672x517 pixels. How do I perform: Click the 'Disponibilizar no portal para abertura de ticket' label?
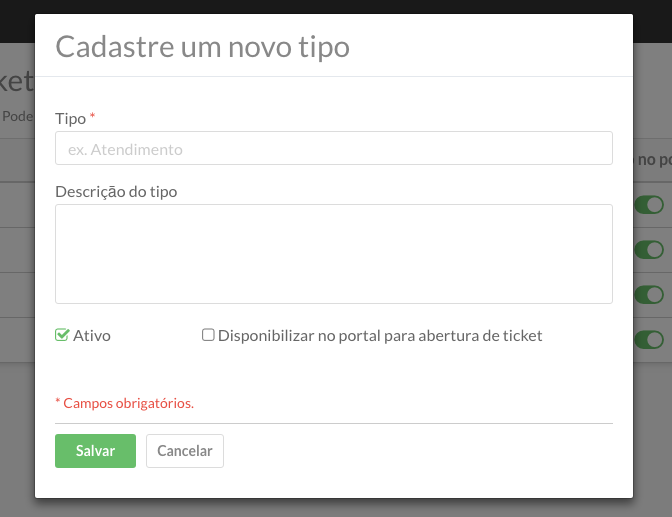pyautogui.click(x=380, y=336)
